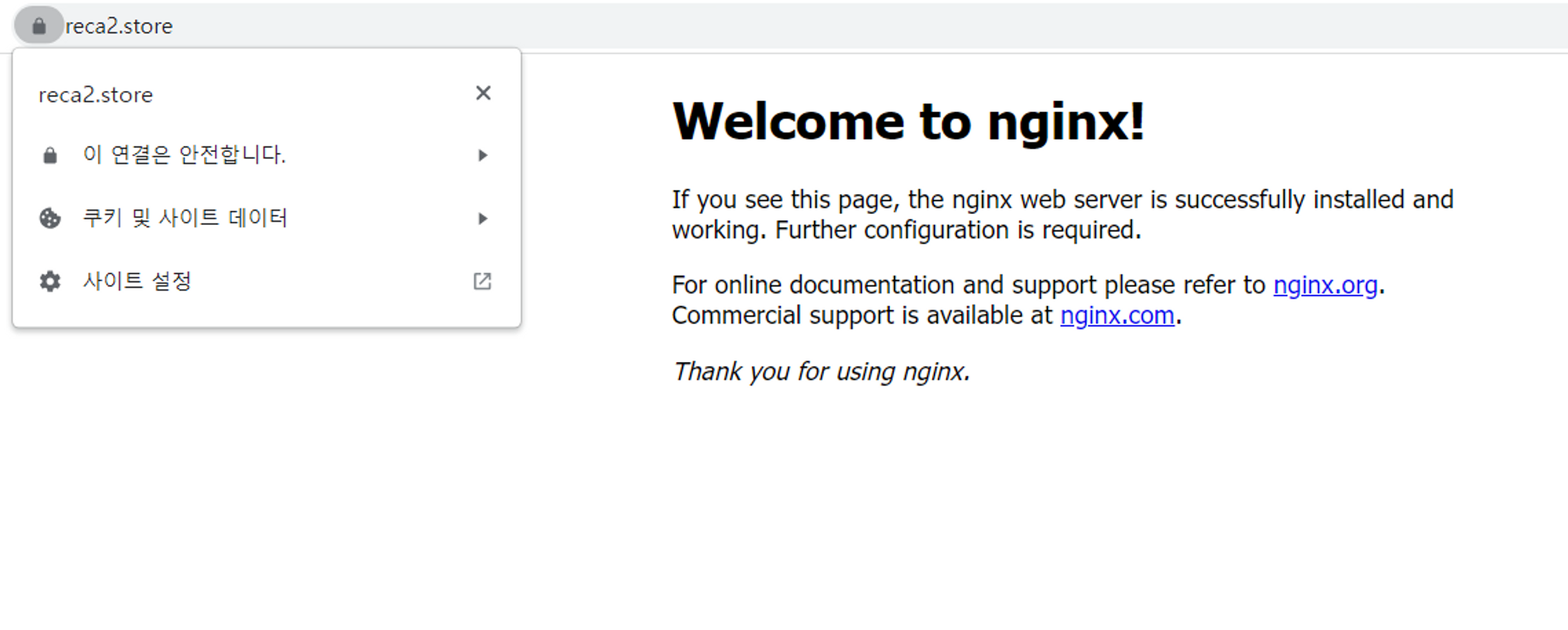The height and width of the screenshot is (630, 1568).
Task: Expand the arrow next to 이 연결은 안전합니다
Action: click(483, 155)
